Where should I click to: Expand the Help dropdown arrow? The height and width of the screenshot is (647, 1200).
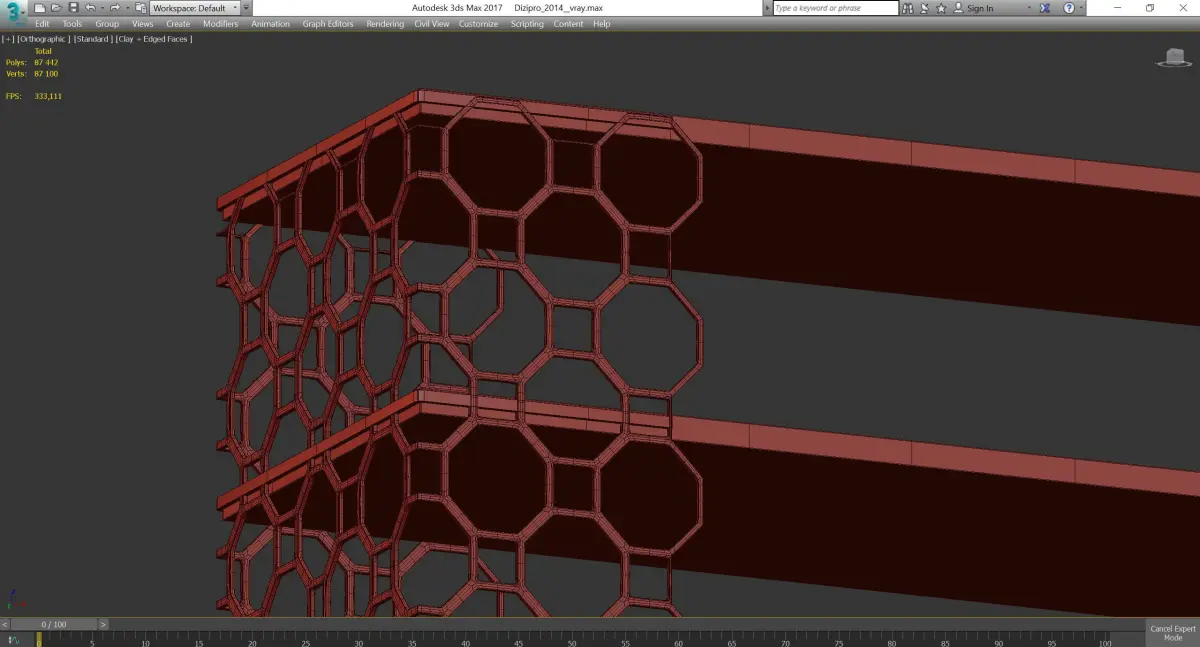tap(1081, 8)
